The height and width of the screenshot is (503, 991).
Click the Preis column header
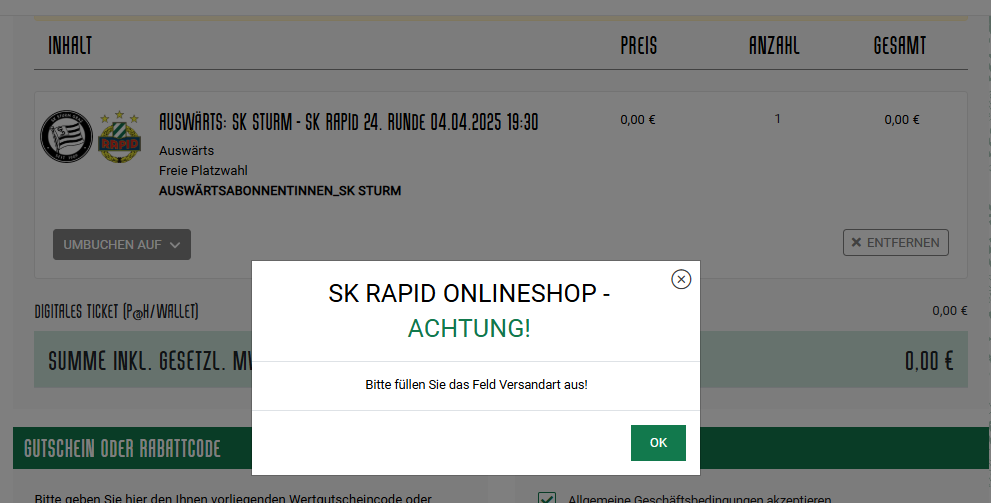click(x=638, y=45)
